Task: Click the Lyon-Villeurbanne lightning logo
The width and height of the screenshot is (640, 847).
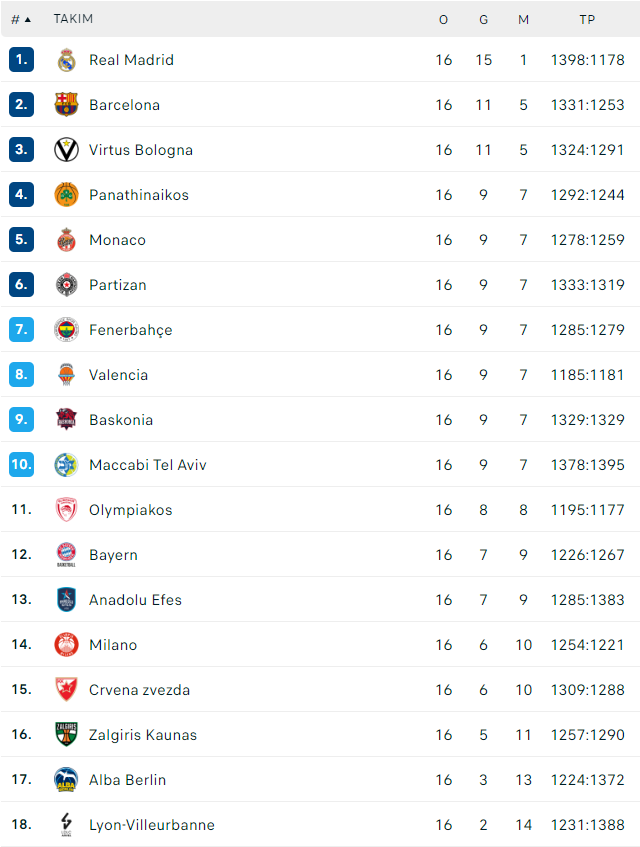Action: (x=66, y=824)
